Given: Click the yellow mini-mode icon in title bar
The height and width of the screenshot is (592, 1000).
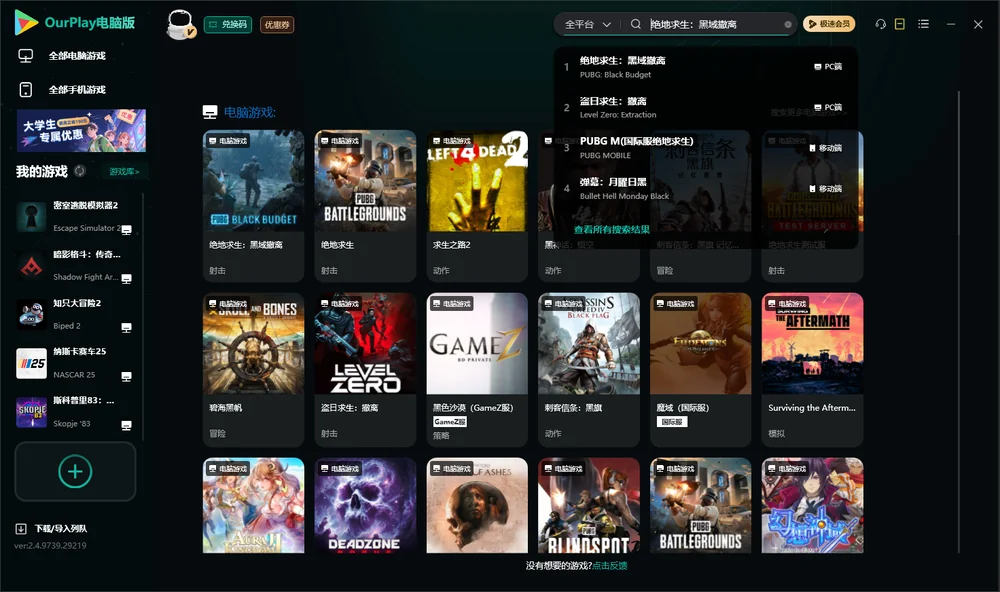Looking at the screenshot, I should coord(899,24).
